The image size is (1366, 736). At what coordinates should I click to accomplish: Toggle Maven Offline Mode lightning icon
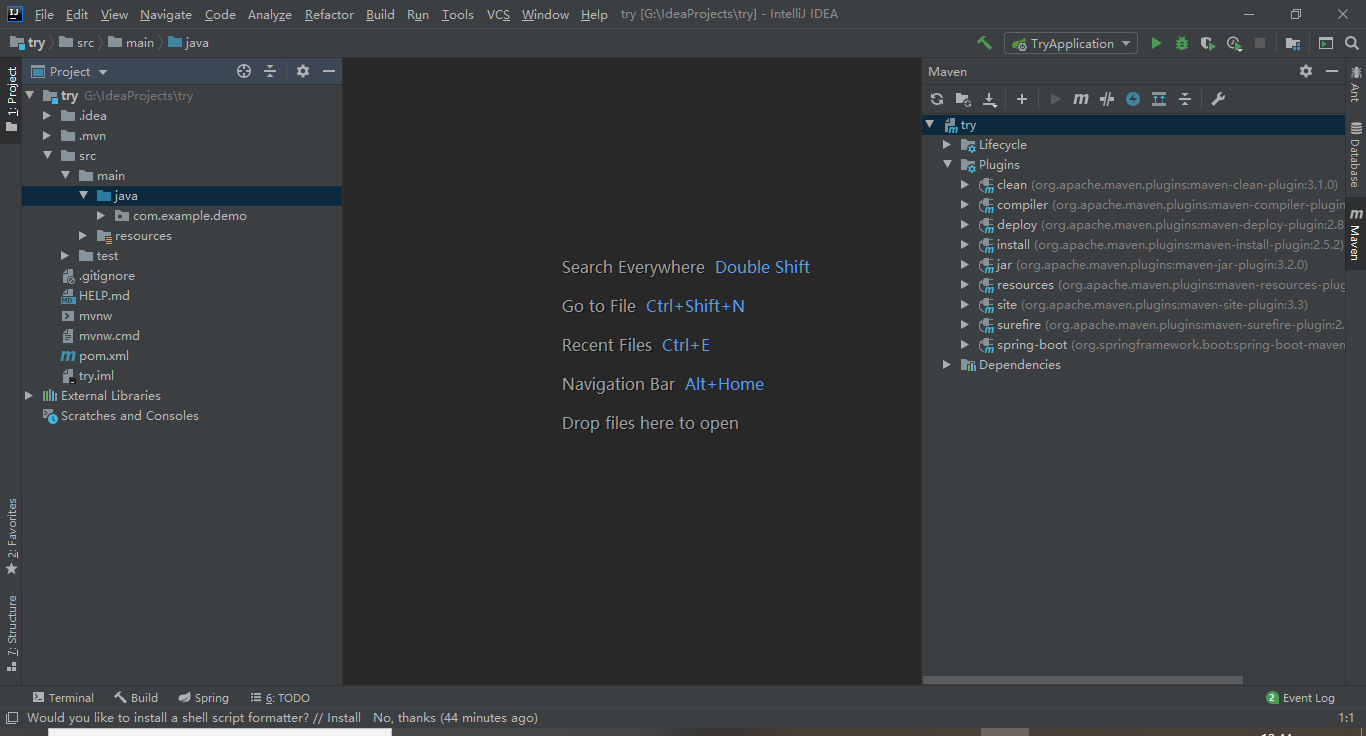(1133, 99)
